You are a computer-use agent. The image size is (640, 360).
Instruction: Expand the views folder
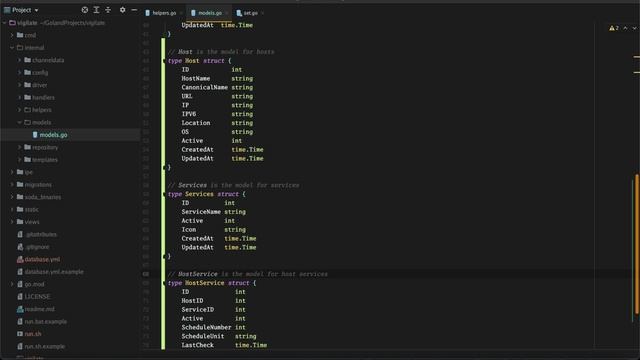pyautogui.click(x=12, y=222)
